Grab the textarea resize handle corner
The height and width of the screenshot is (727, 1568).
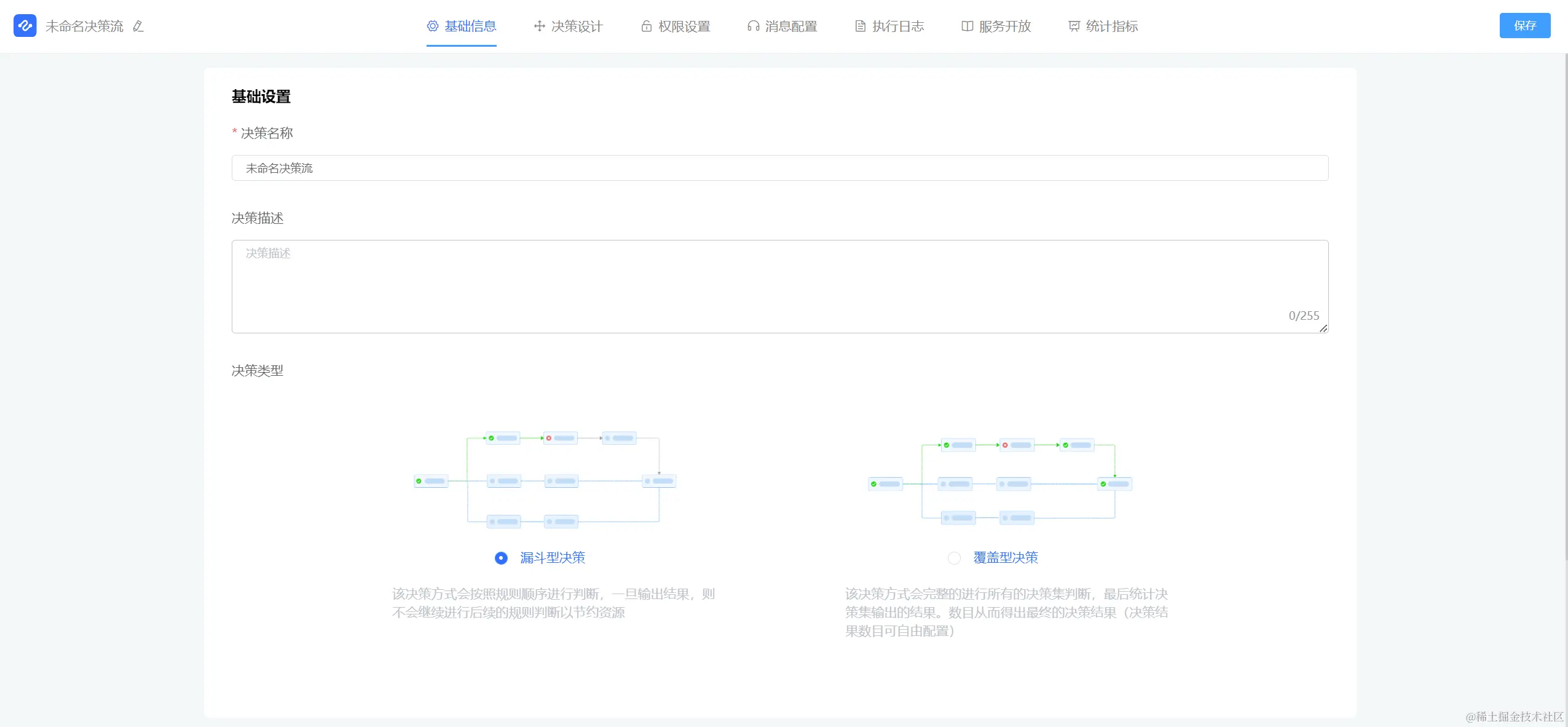[x=1323, y=328]
